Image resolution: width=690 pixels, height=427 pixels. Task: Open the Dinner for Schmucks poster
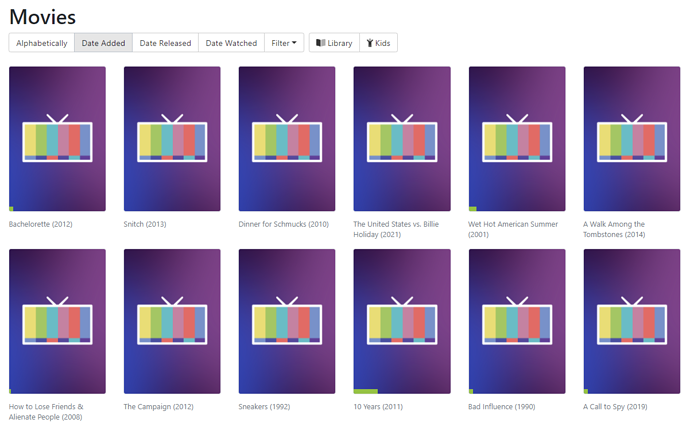pyautogui.click(x=287, y=138)
